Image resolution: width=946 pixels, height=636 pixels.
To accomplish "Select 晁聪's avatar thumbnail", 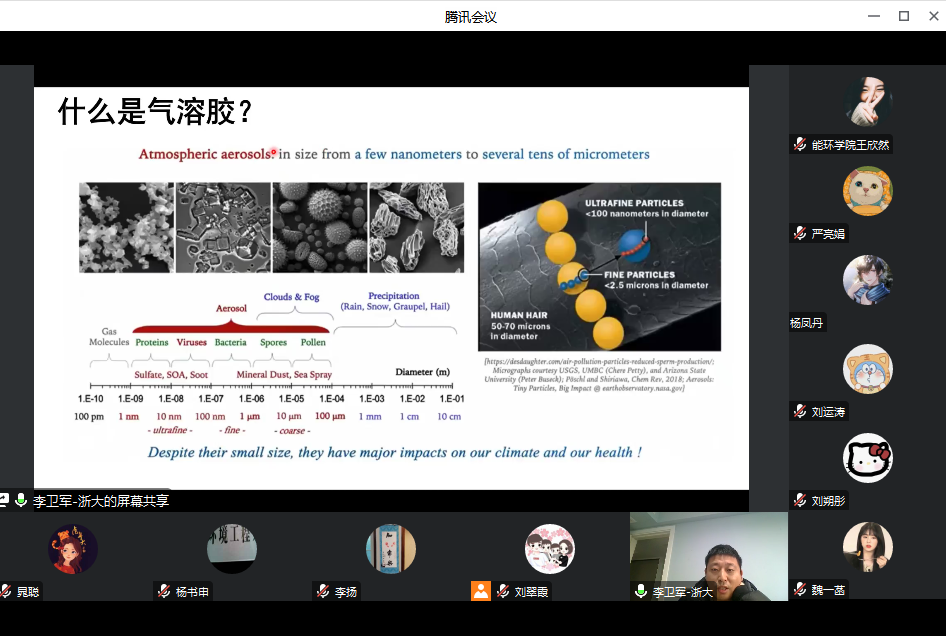I will pos(73,549).
